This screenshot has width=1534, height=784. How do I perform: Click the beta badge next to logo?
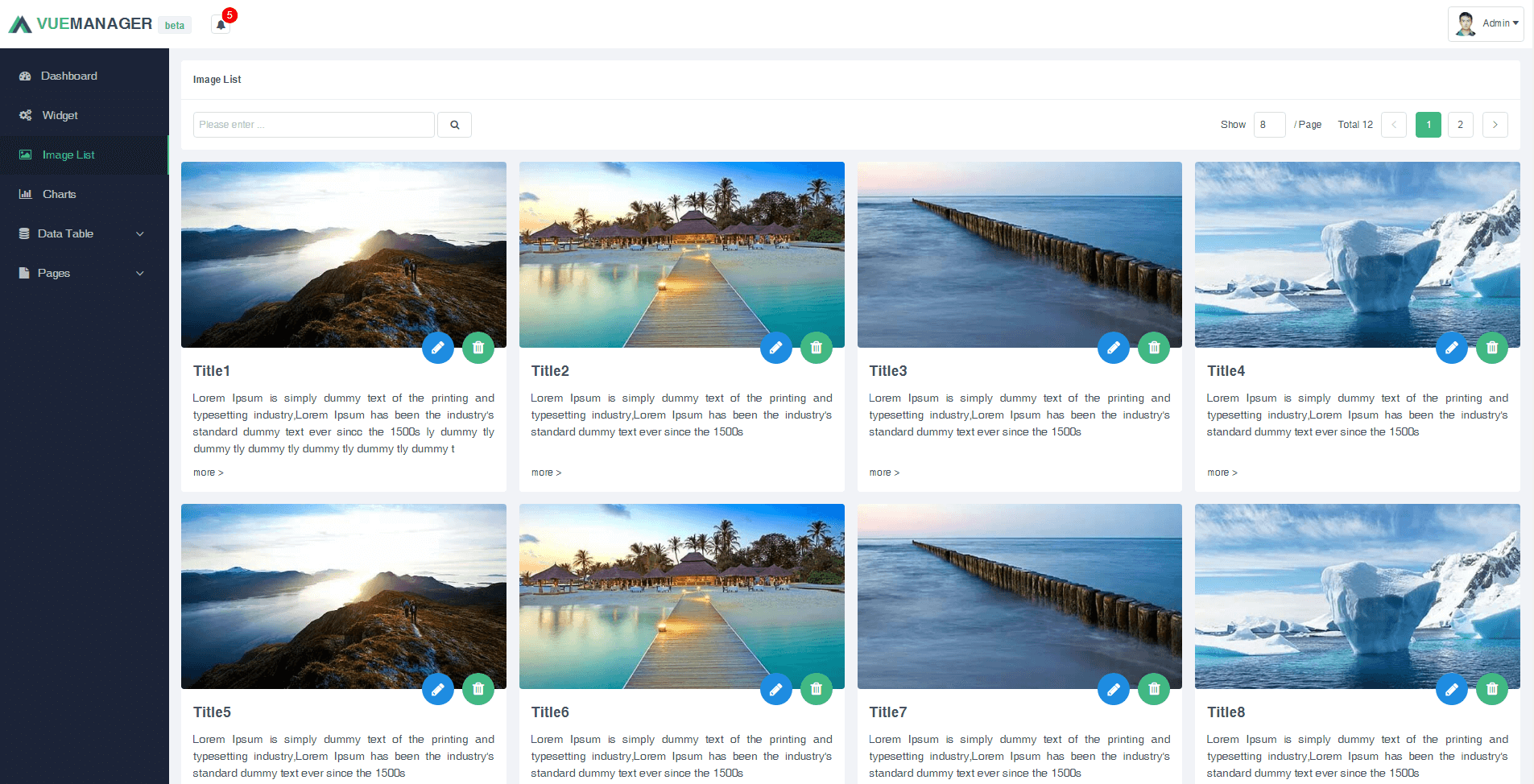[175, 25]
